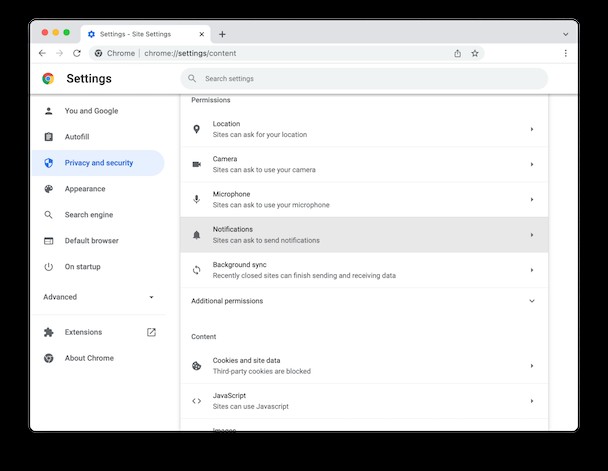Click the reload page icon
Viewport: 608px width, 471px height.
tap(77, 53)
